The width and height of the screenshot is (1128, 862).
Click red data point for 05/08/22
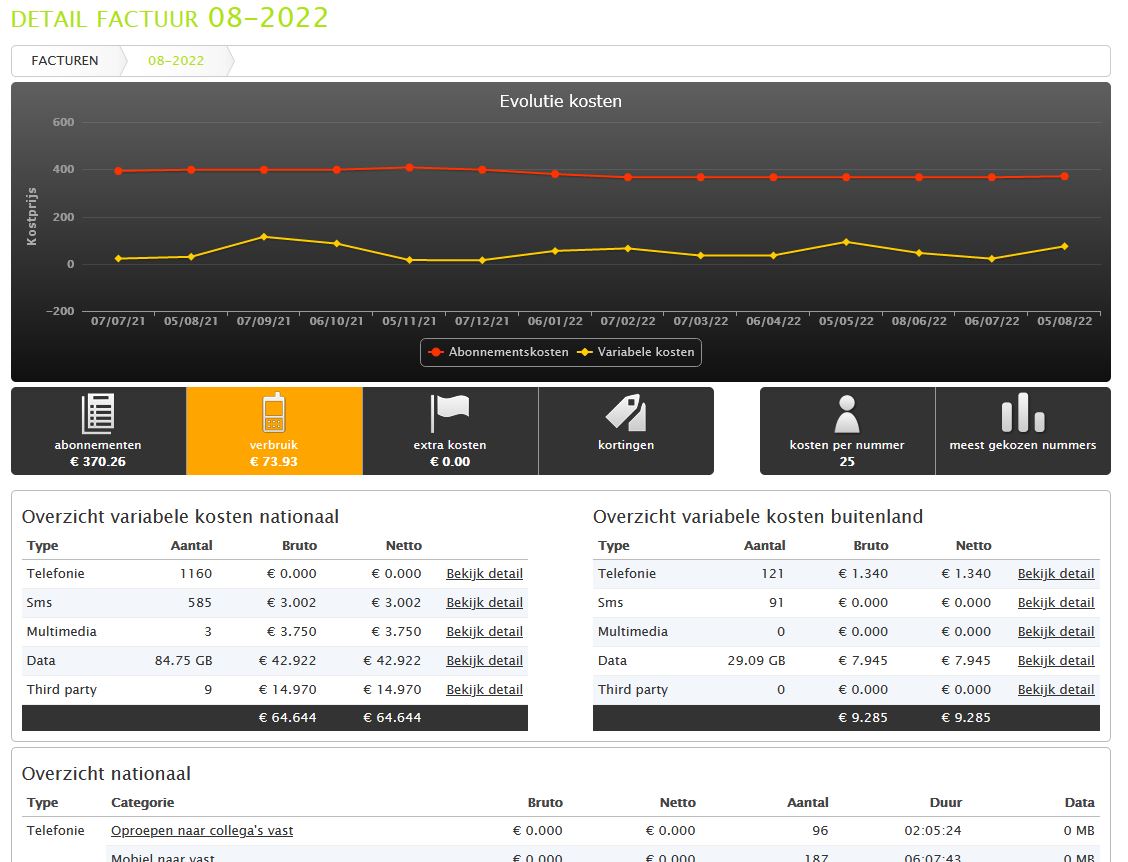click(x=1065, y=176)
